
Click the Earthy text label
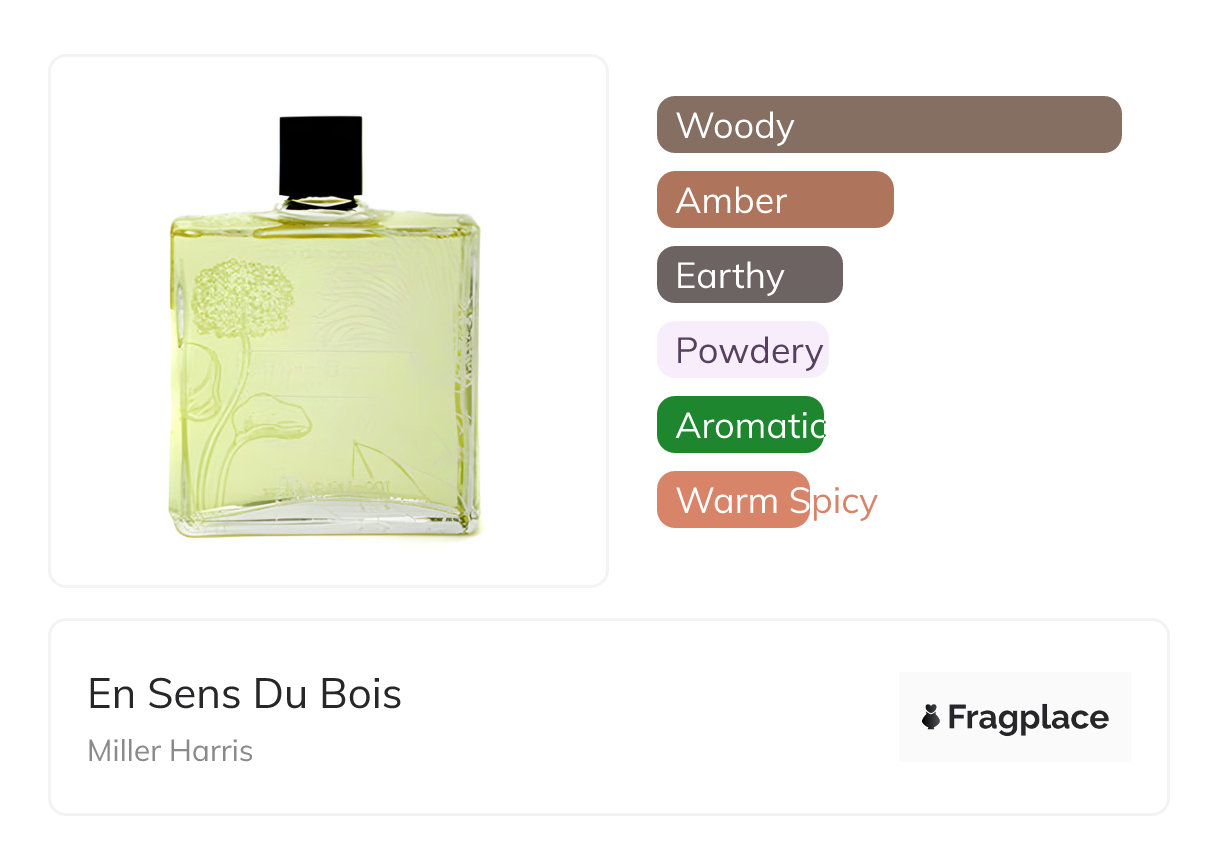tap(730, 277)
